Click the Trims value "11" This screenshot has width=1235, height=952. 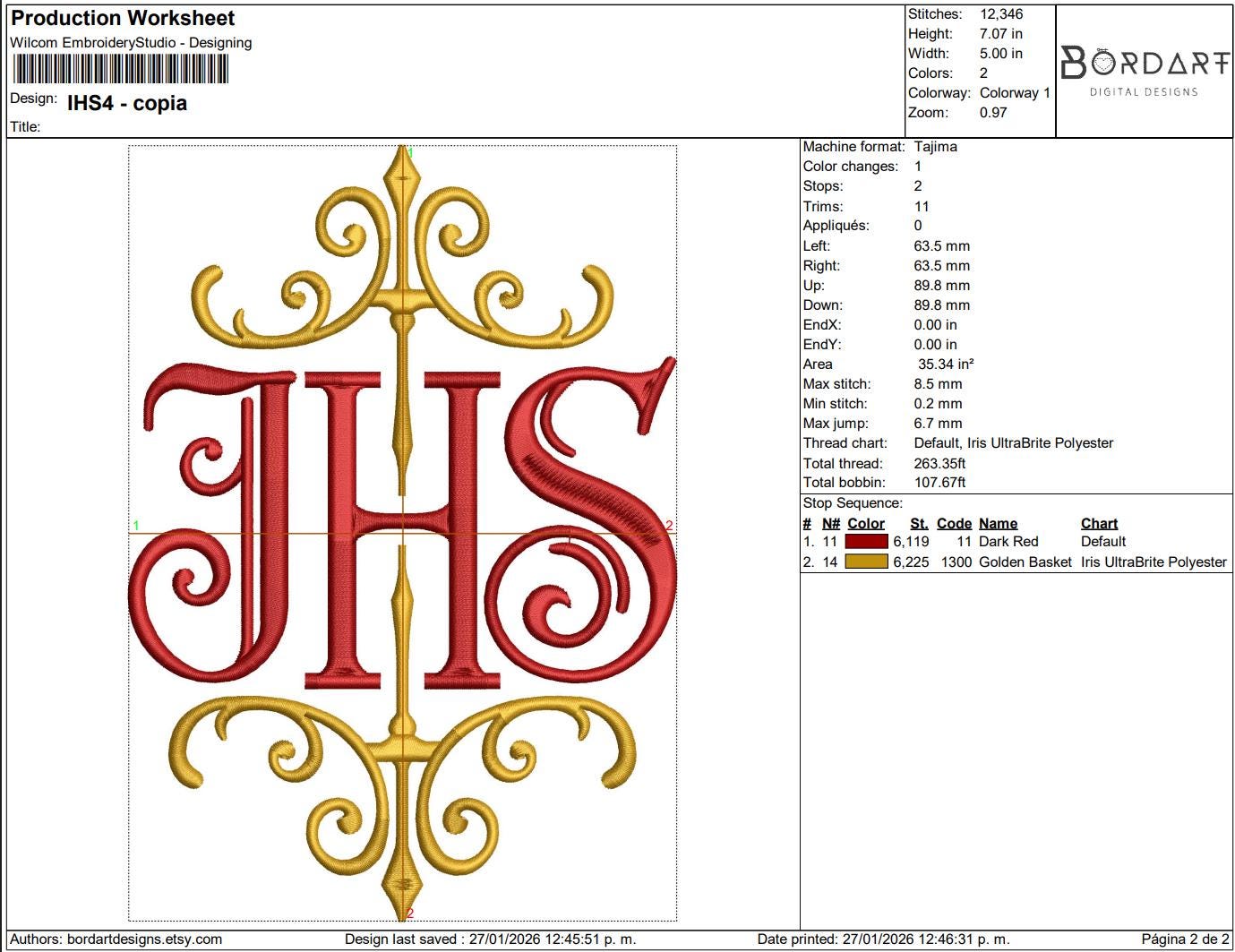(x=922, y=206)
